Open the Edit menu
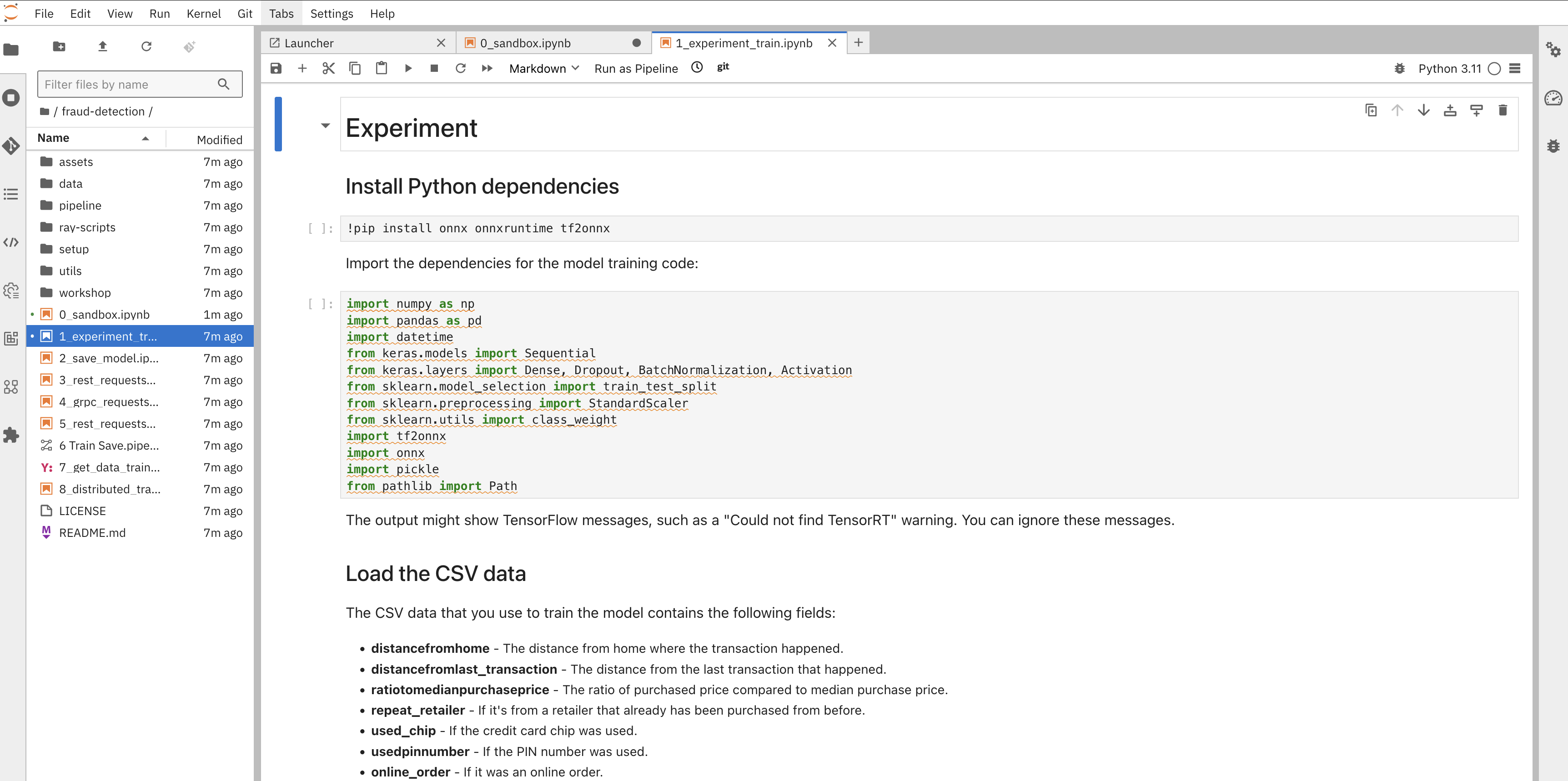 (80, 13)
